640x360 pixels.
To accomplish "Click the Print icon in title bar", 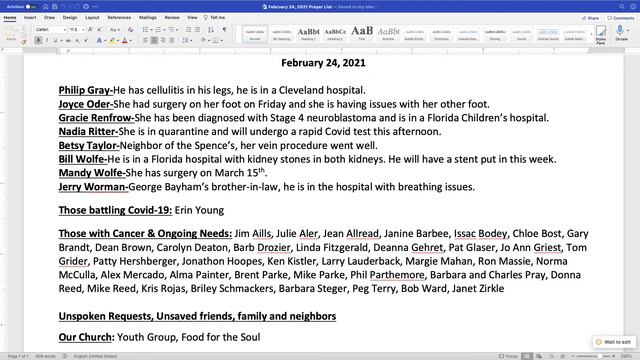I will pos(86,7).
